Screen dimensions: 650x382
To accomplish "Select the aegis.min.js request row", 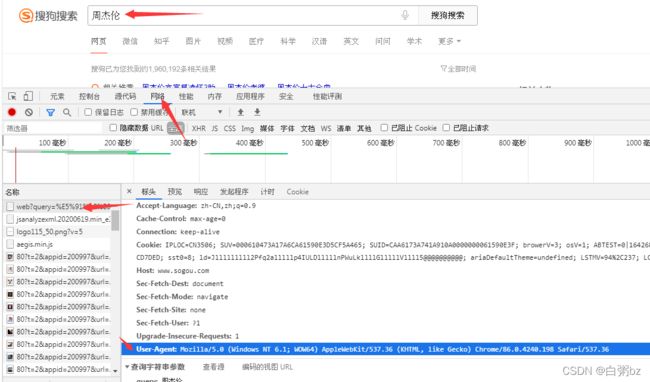I will [x=58, y=244].
